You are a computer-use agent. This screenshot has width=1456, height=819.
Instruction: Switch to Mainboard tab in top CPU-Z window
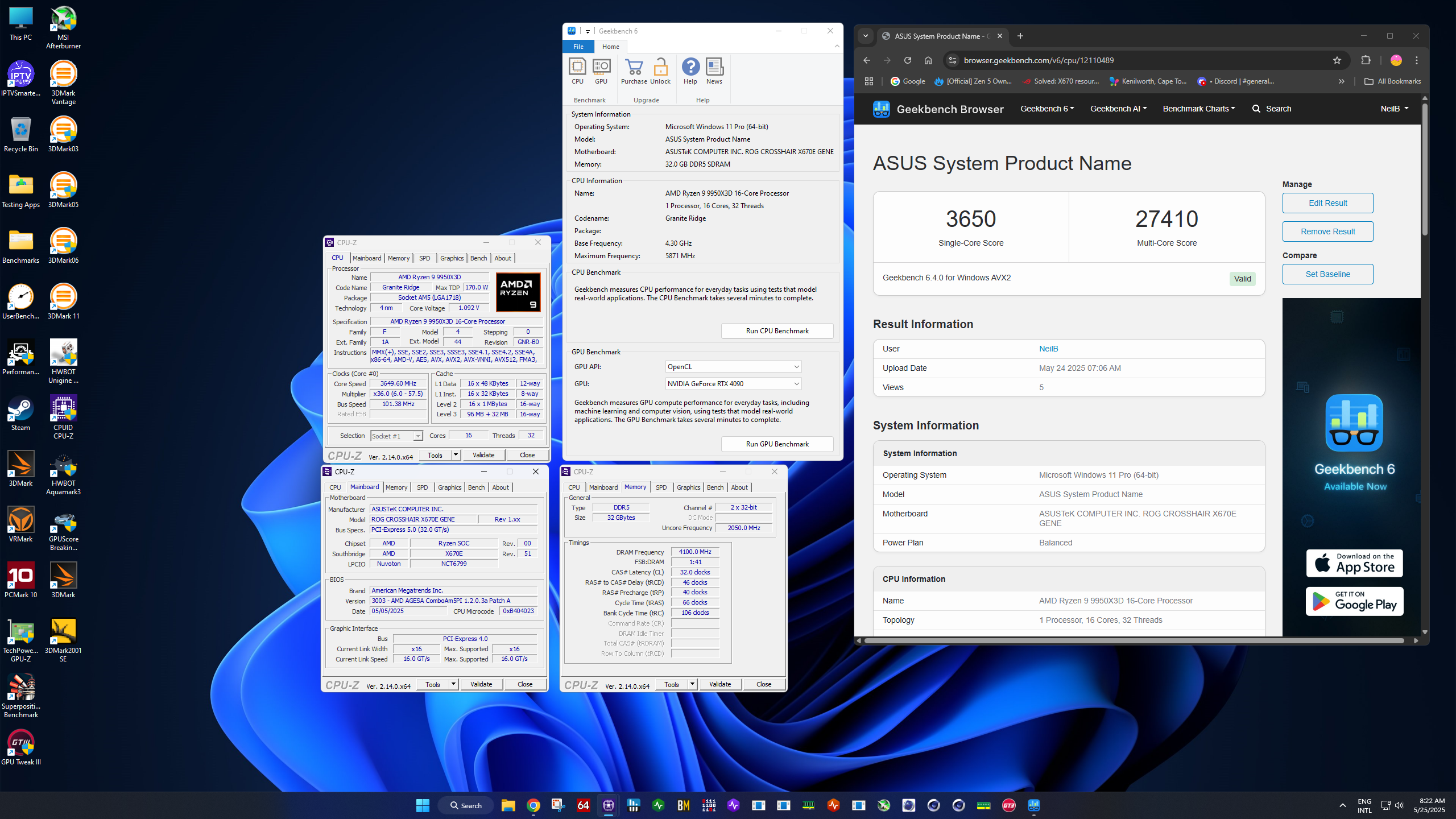pyautogui.click(x=367, y=258)
